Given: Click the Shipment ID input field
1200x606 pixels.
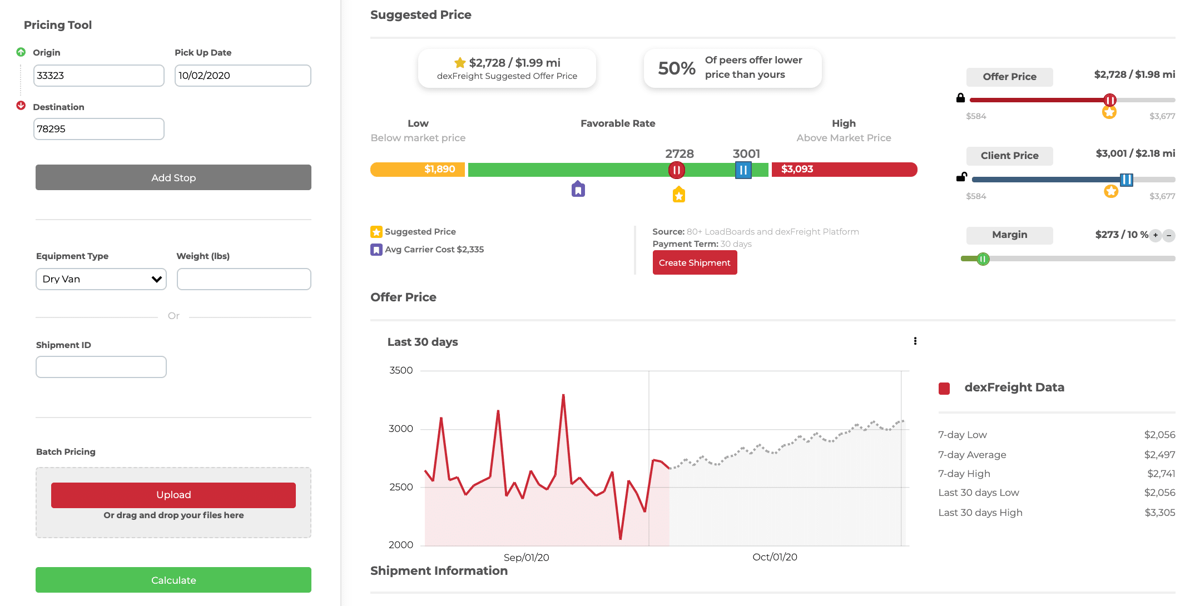Looking at the screenshot, I should (x=101, y=367).
